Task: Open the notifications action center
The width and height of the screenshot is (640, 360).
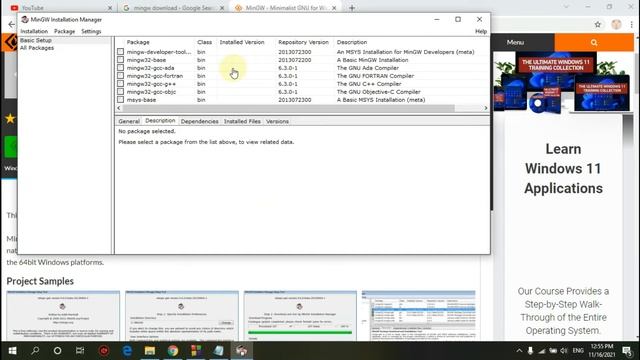Action: coord(627,351)
